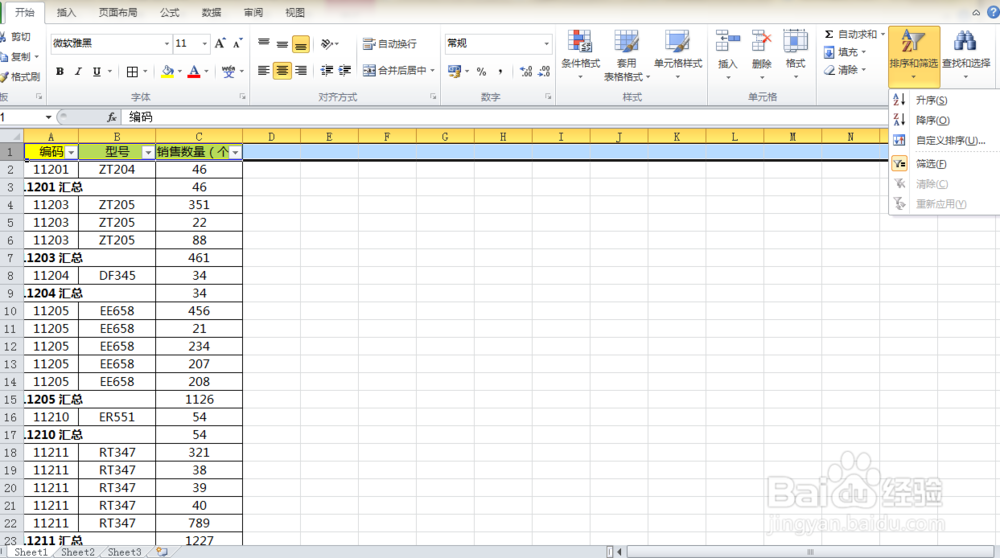Decrease font size with small A

[x=237, y=43]
